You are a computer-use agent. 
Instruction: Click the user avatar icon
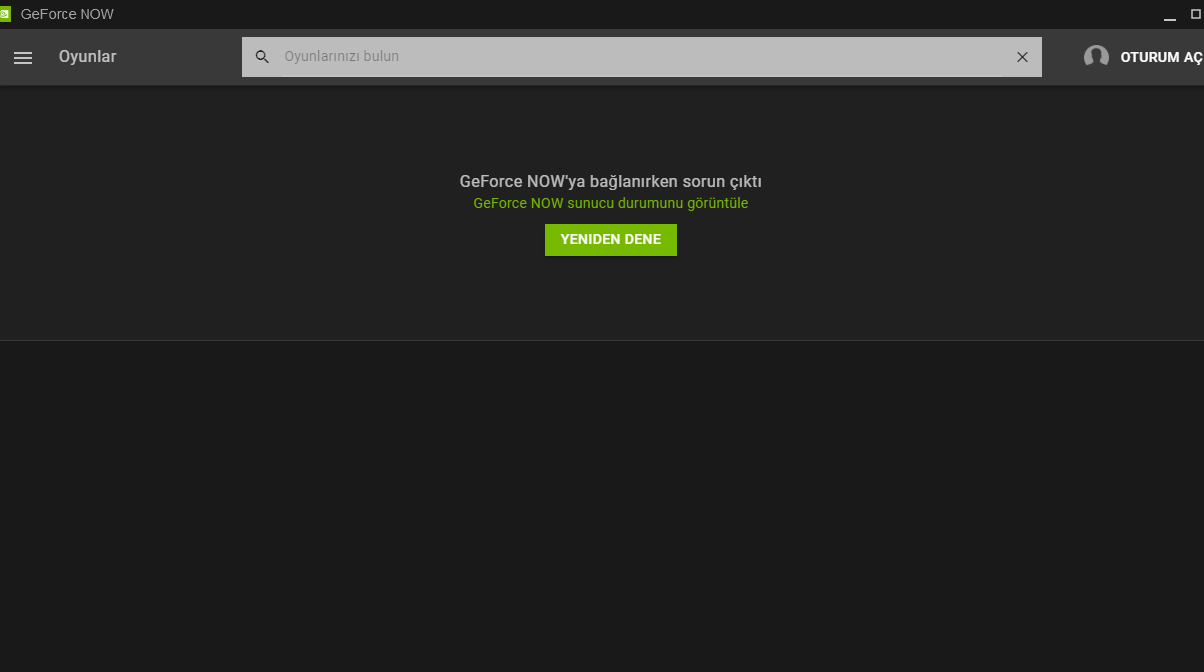click(1096, 57)
